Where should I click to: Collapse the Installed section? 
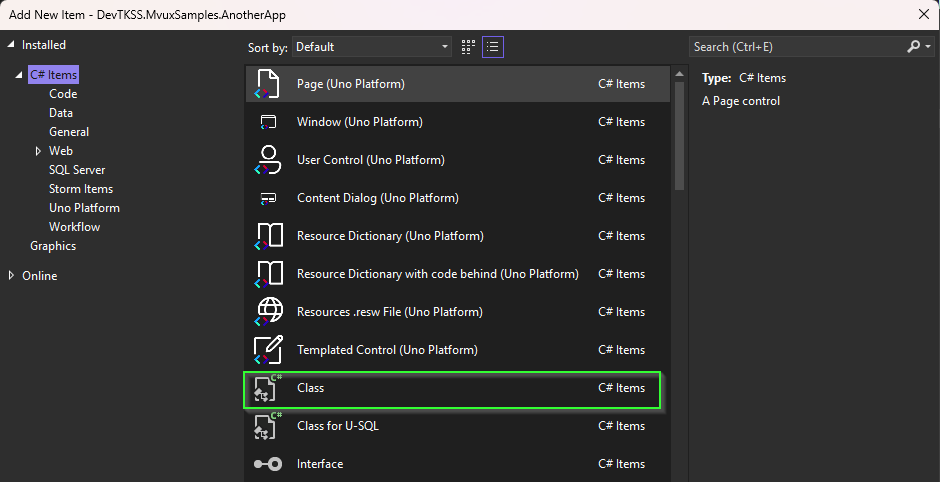(11, 45)
